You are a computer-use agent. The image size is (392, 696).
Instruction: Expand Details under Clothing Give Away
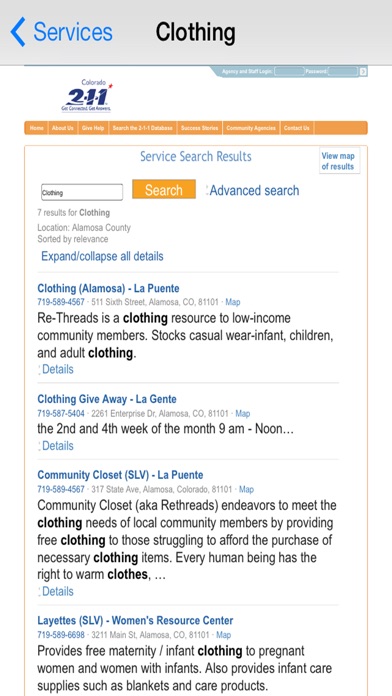pos(58,446)
